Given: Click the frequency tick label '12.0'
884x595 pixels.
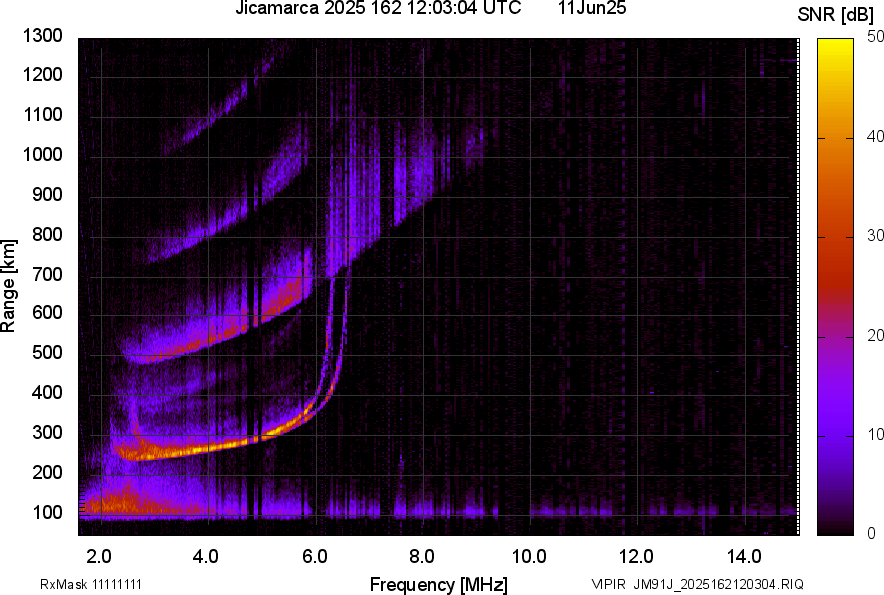Looking at the screenshot, I should pos(636,557).
